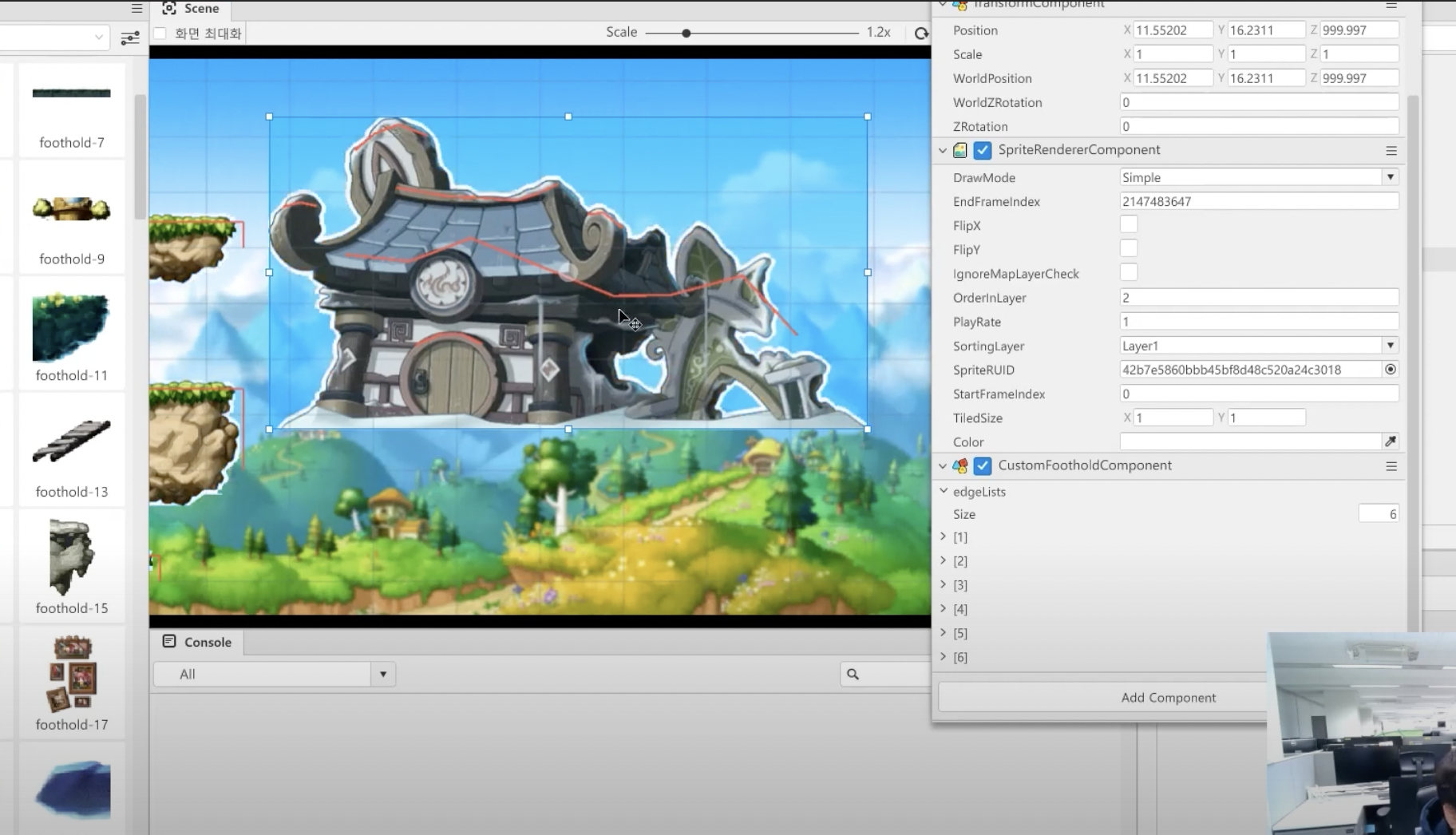The height and width of the screenshot is (835, 1456).
Task: Click the SpriteRendererComponent image icon
Action: [960, 150]
